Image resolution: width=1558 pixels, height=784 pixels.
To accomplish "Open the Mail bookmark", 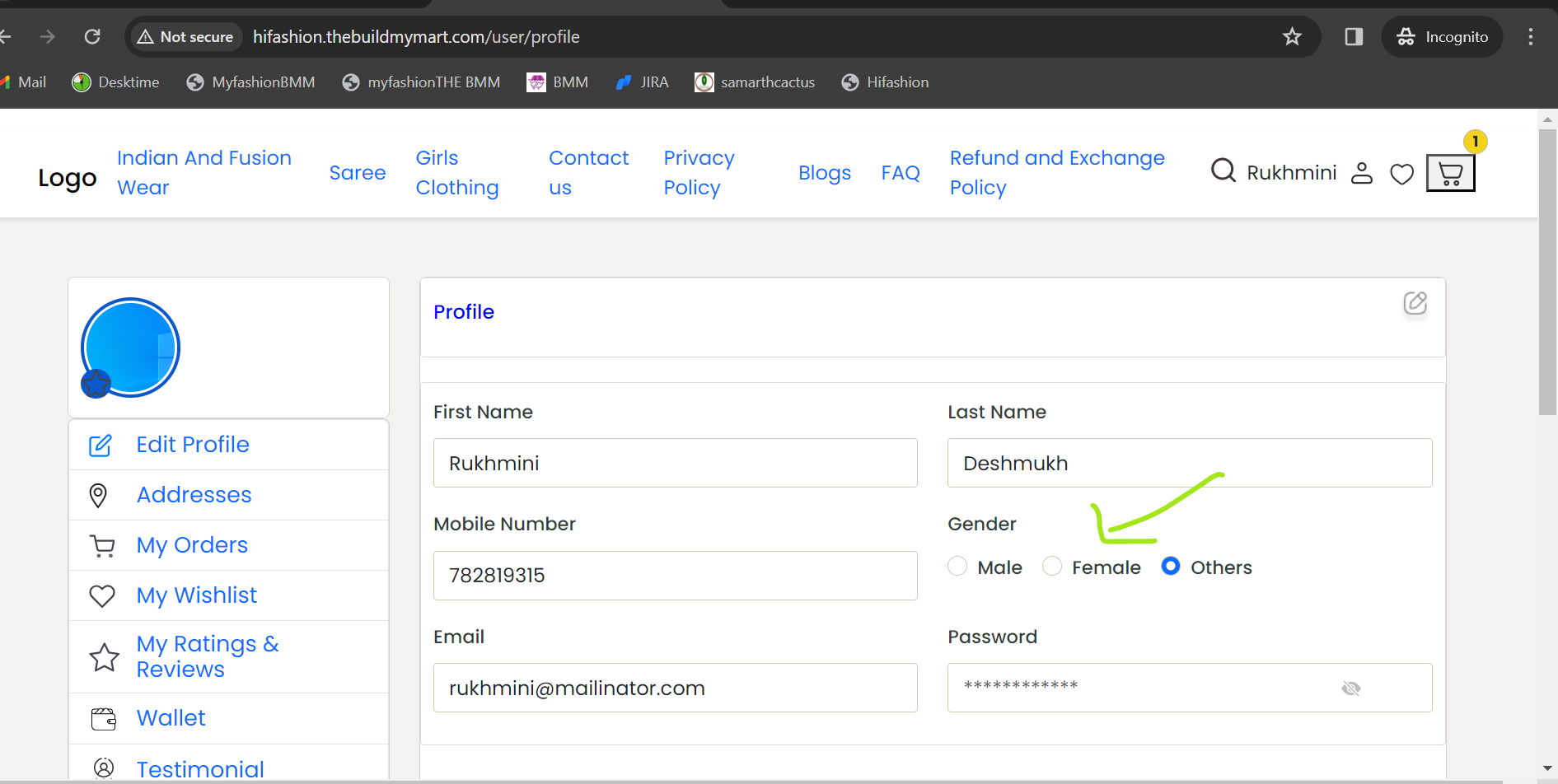I will (24, 82).
